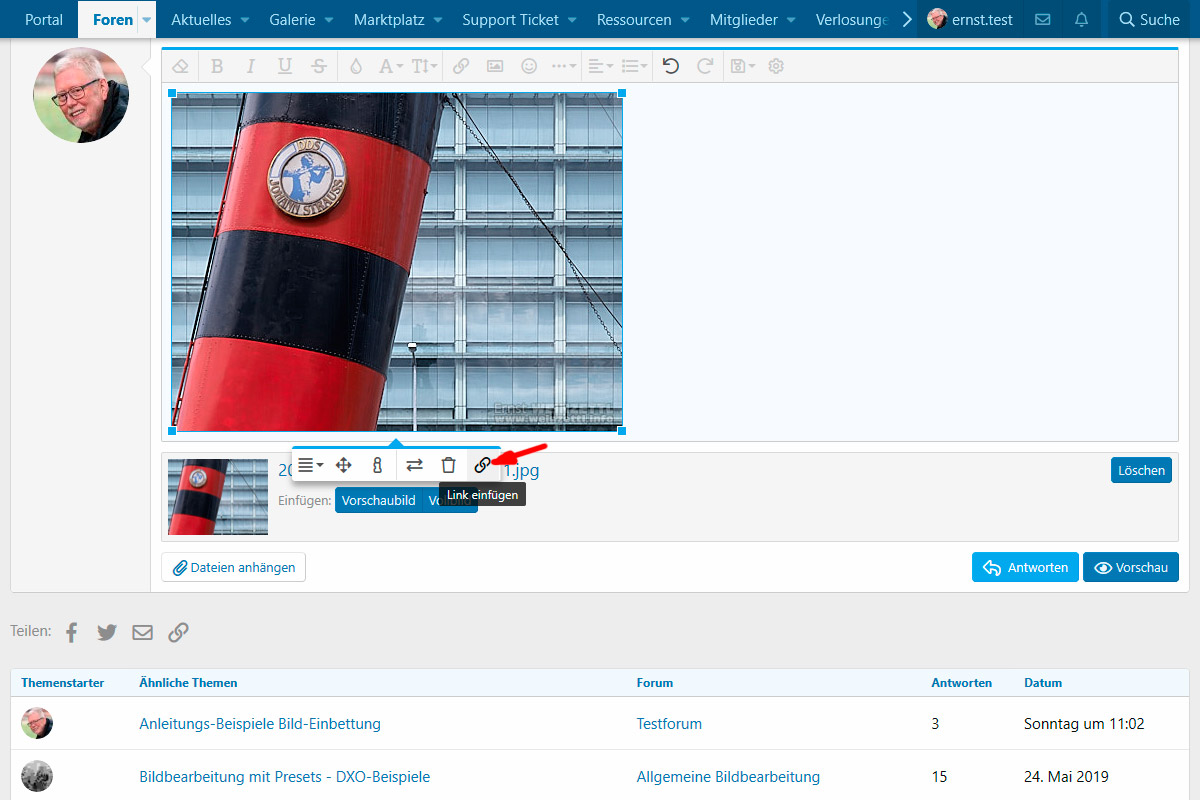The width and height of the screenshot is (1200, 800).
Task: Click the alternative text icon in image popup
Action: [377, 465]
